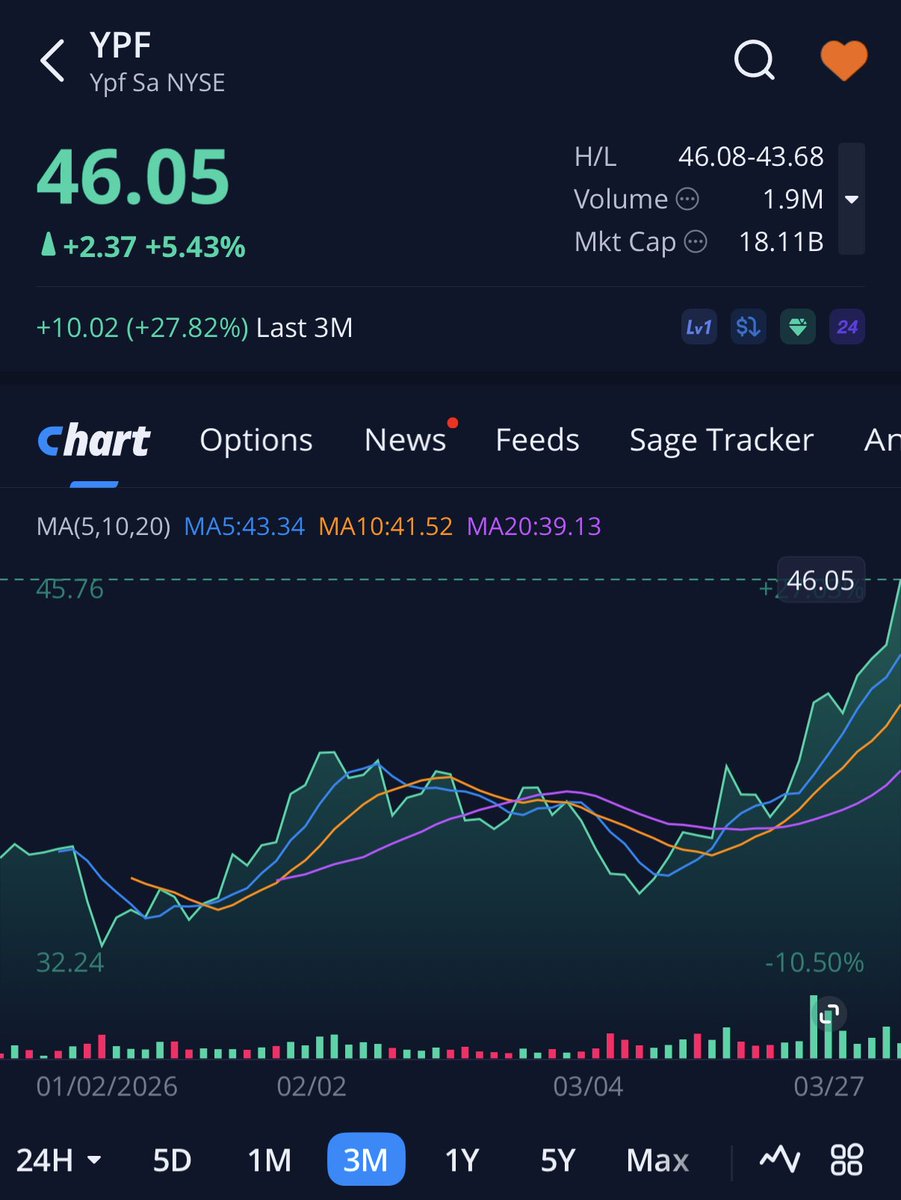This screenshot has width=901, height=1200.
Task: Tap the 24 hour trading badge
Action: [847, 327]
